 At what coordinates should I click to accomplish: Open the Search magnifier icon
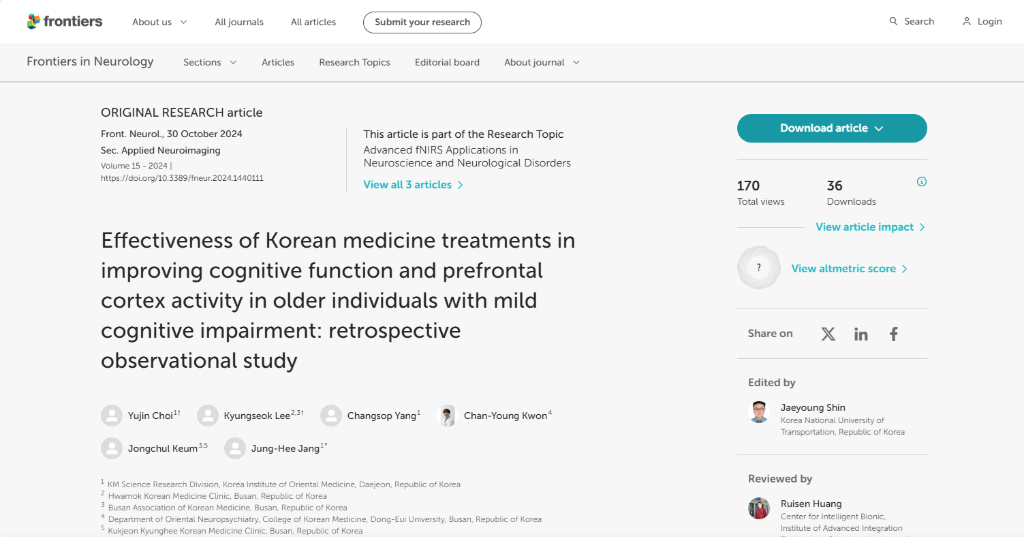pyautogui.click(x=893, y=22)
